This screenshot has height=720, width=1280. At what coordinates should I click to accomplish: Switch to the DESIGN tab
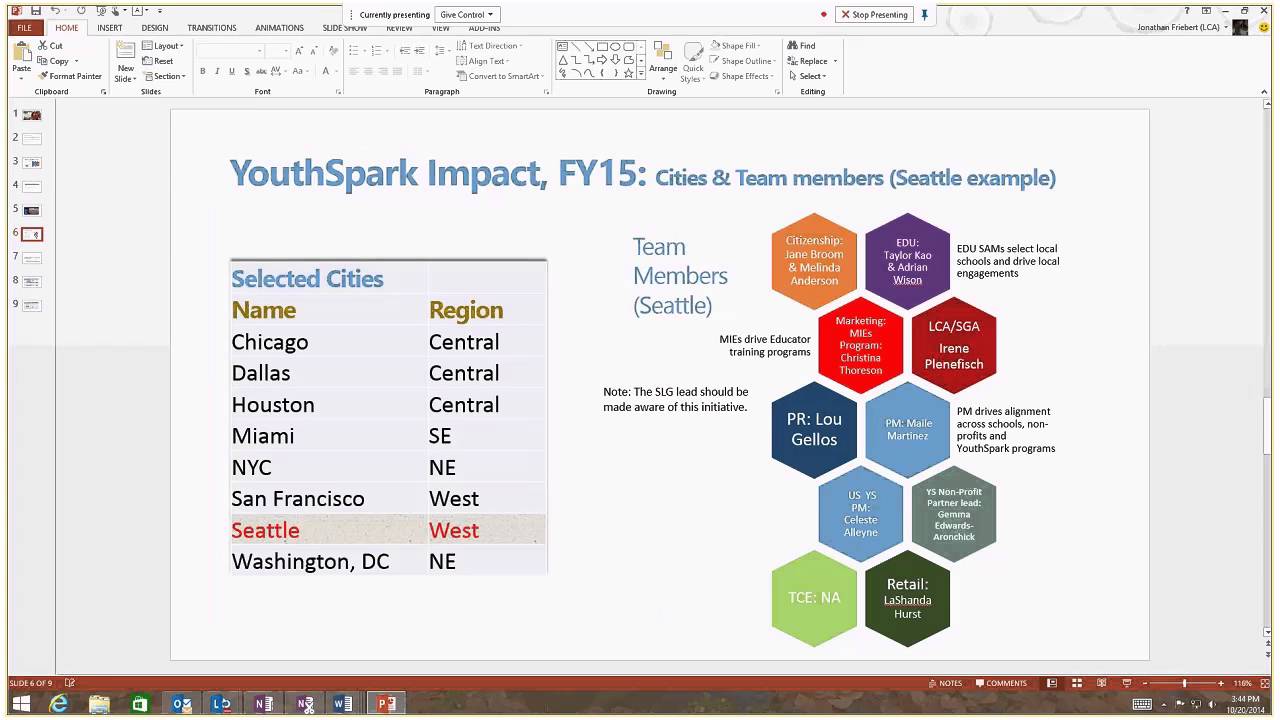coord(155,28)
